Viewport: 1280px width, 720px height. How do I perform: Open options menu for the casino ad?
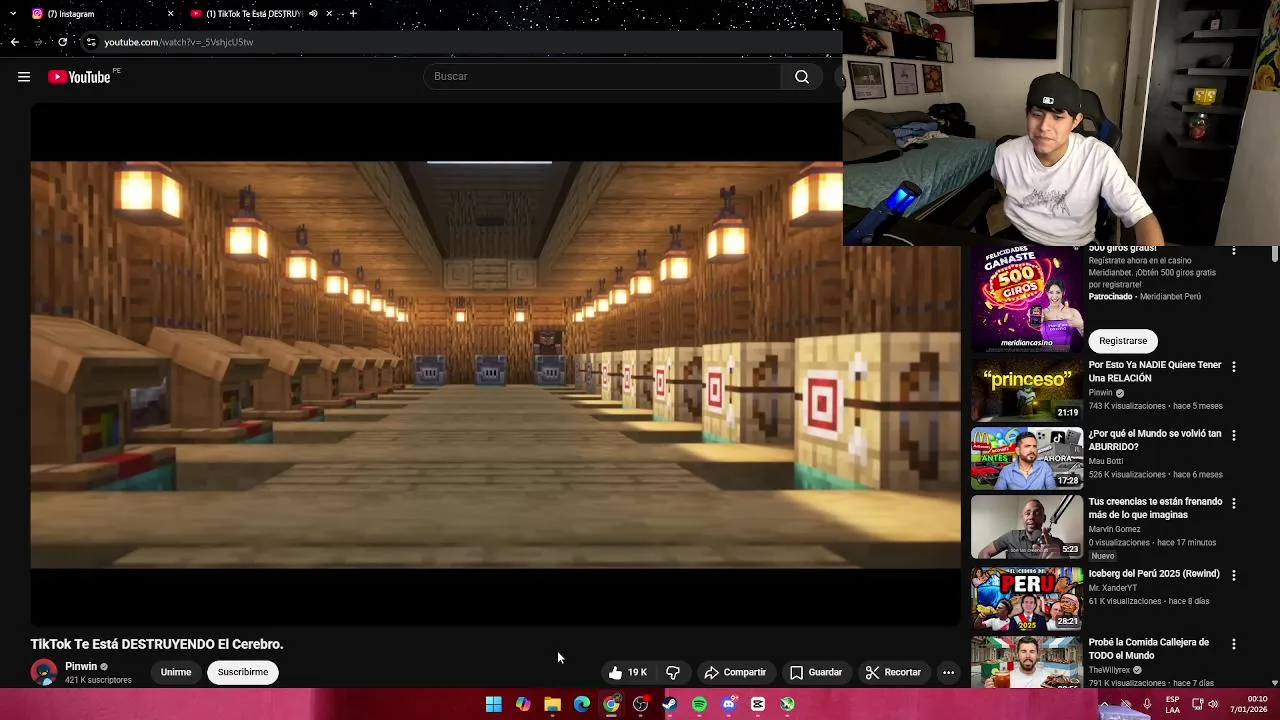click(x=1234, y=251)
